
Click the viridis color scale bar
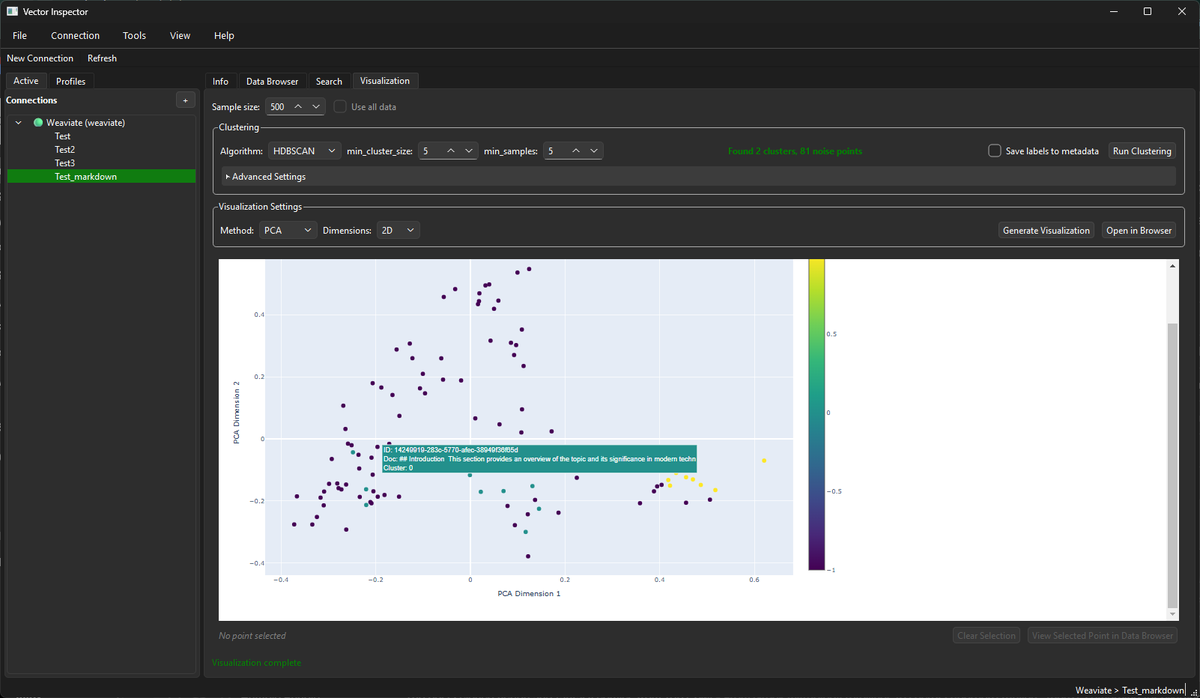coord(817,414)
